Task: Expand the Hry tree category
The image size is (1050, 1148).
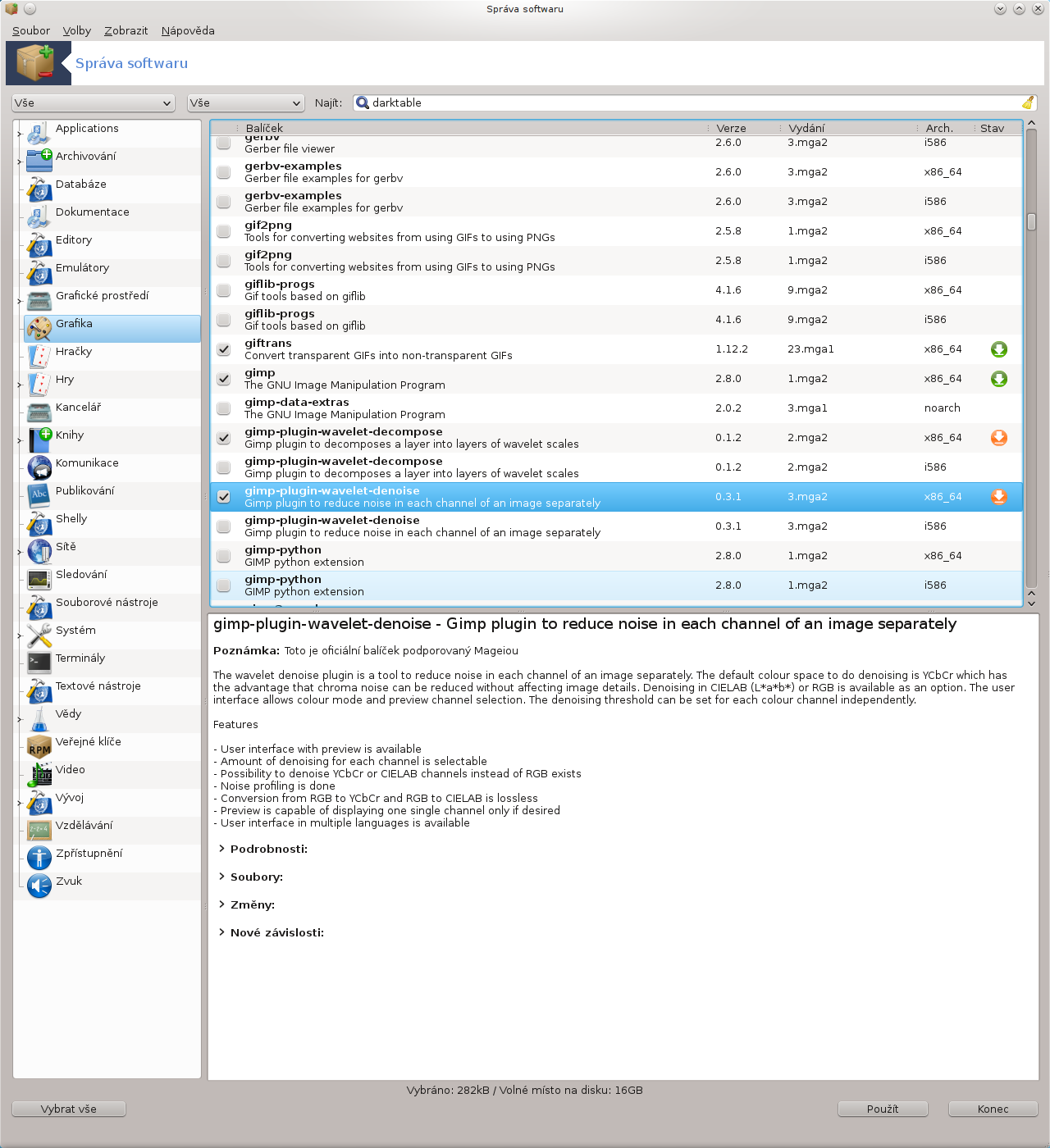Action: (x=20, y=385)
